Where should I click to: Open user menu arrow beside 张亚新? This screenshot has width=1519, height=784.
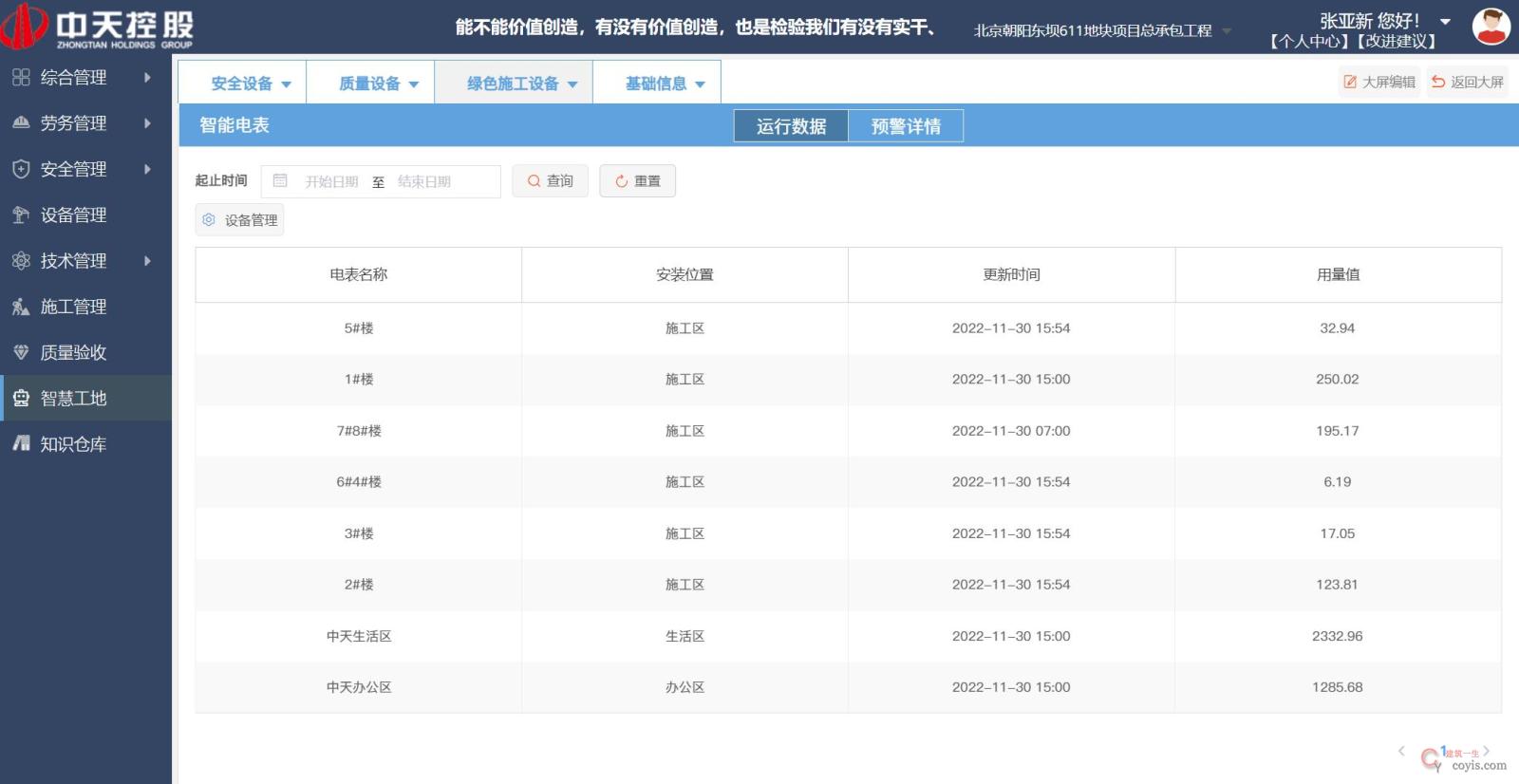coord(1445,21)
